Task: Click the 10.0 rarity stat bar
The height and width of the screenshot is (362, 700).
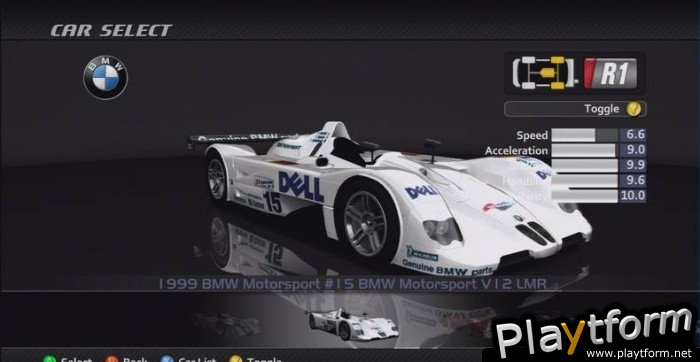Action: tap(585, 196)
